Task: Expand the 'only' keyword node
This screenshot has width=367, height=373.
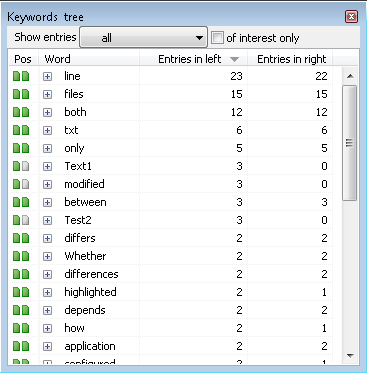Action: click(48, 148)
